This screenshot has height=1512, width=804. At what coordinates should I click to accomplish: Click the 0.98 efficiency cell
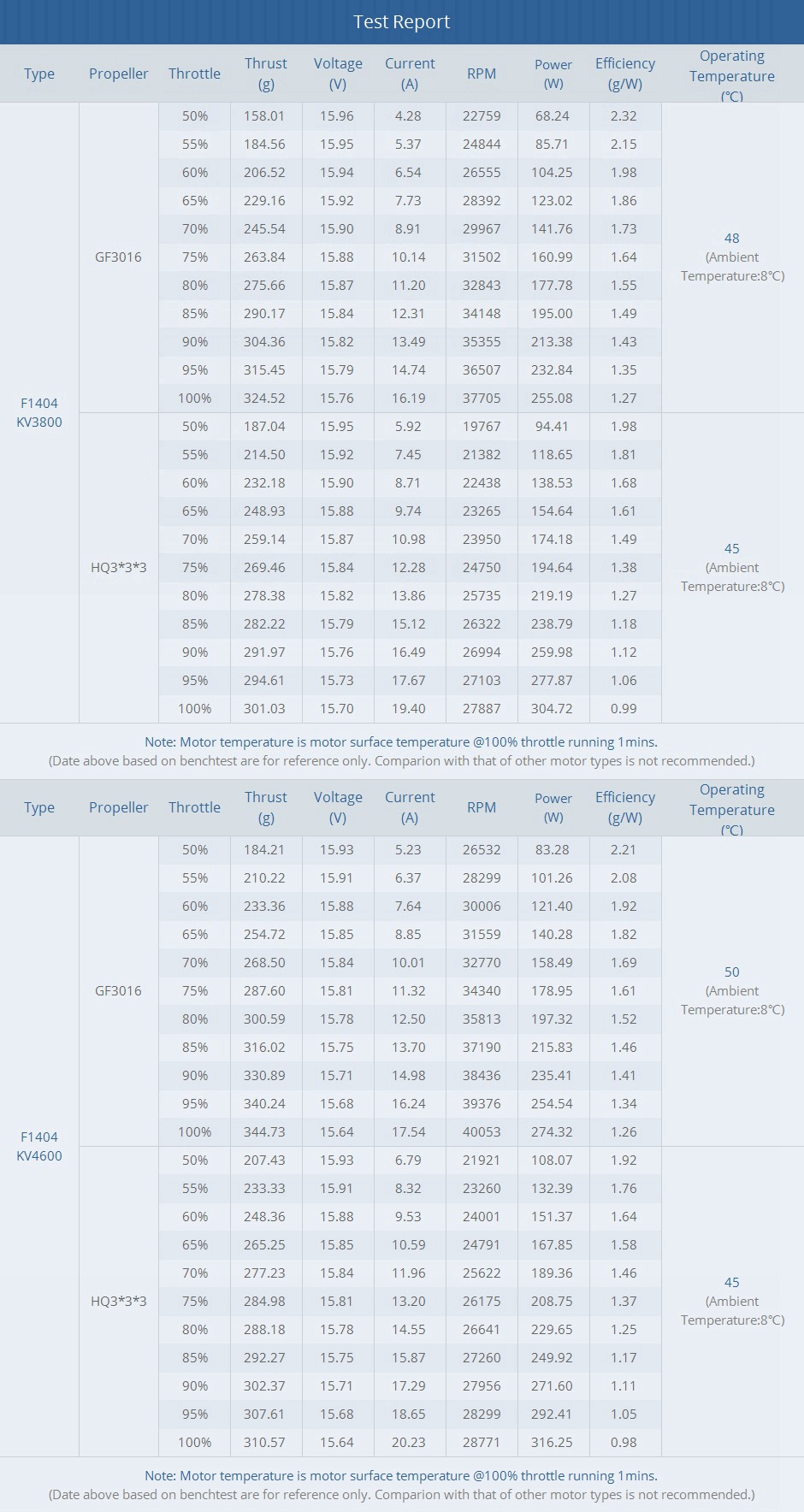click(x=624, y=1443)
